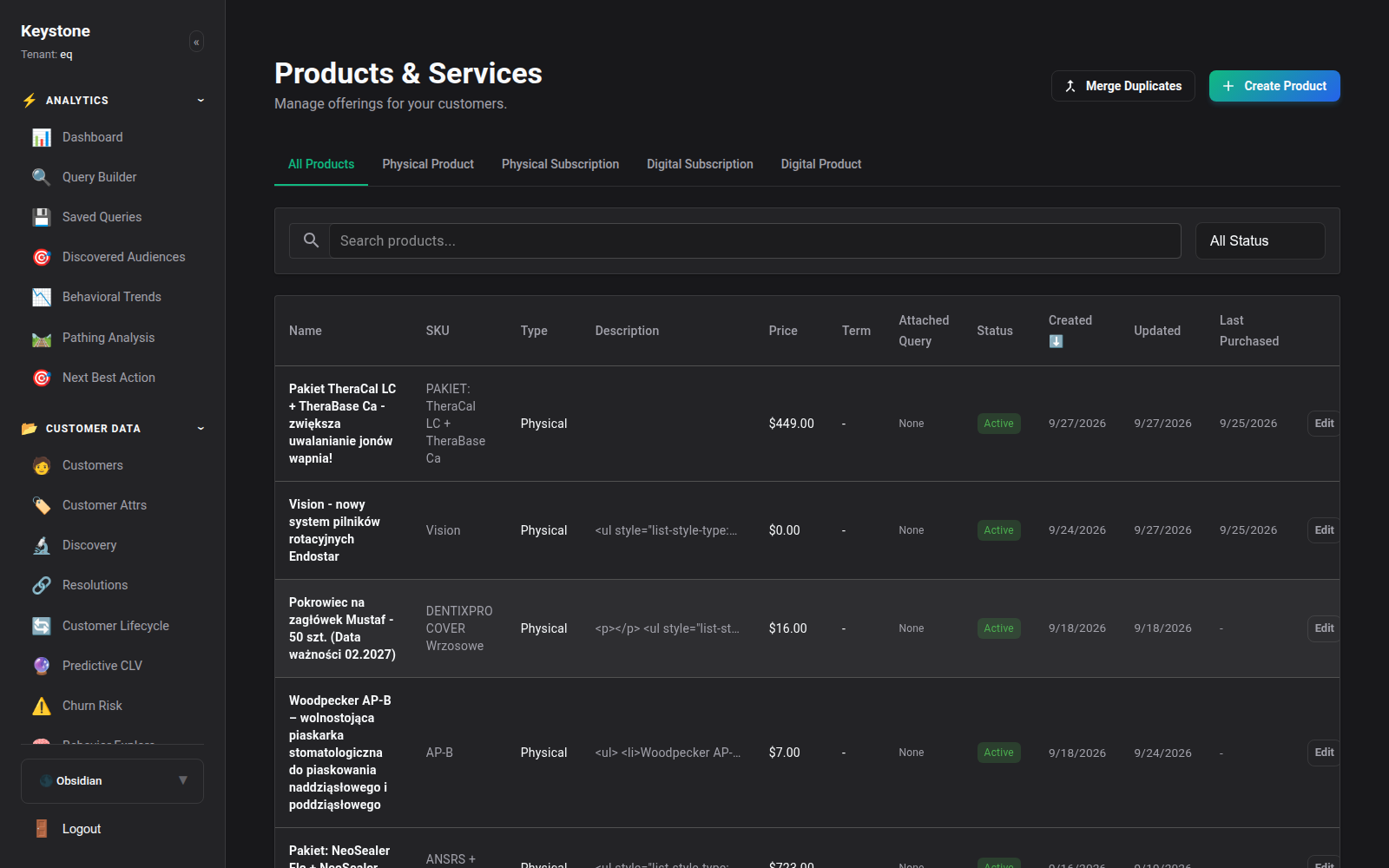Click the Customer Attrs tag icon

[42, 505]
